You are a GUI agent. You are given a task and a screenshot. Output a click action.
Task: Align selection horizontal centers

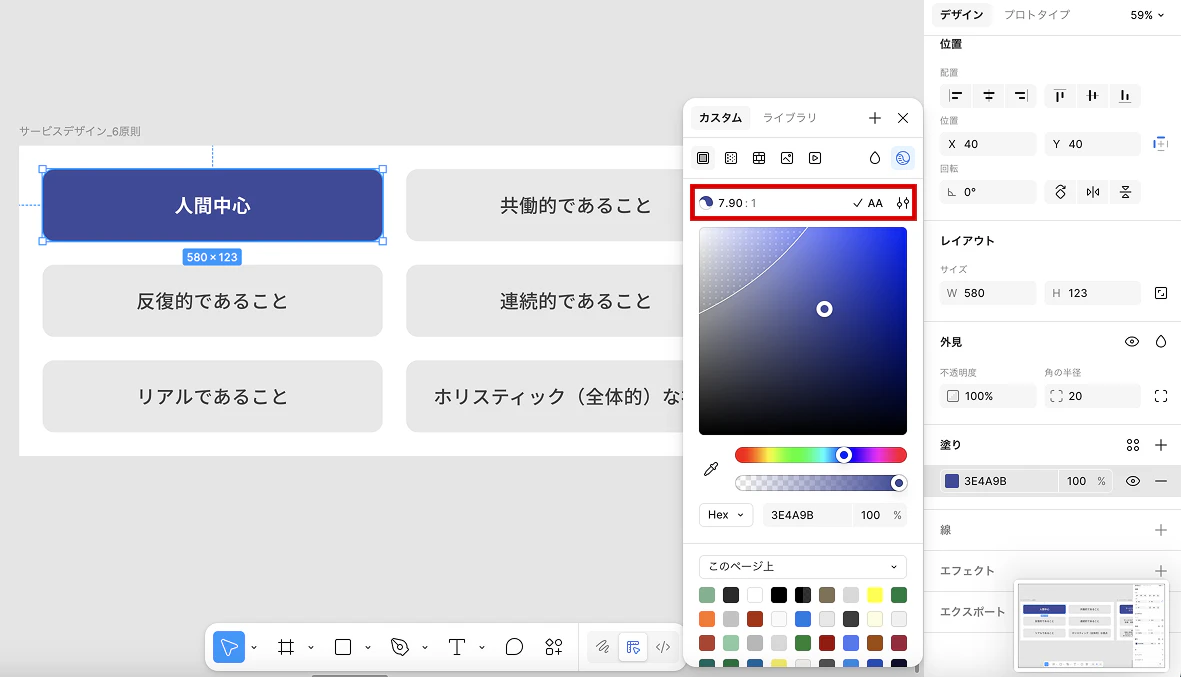[x=989, y=96]
